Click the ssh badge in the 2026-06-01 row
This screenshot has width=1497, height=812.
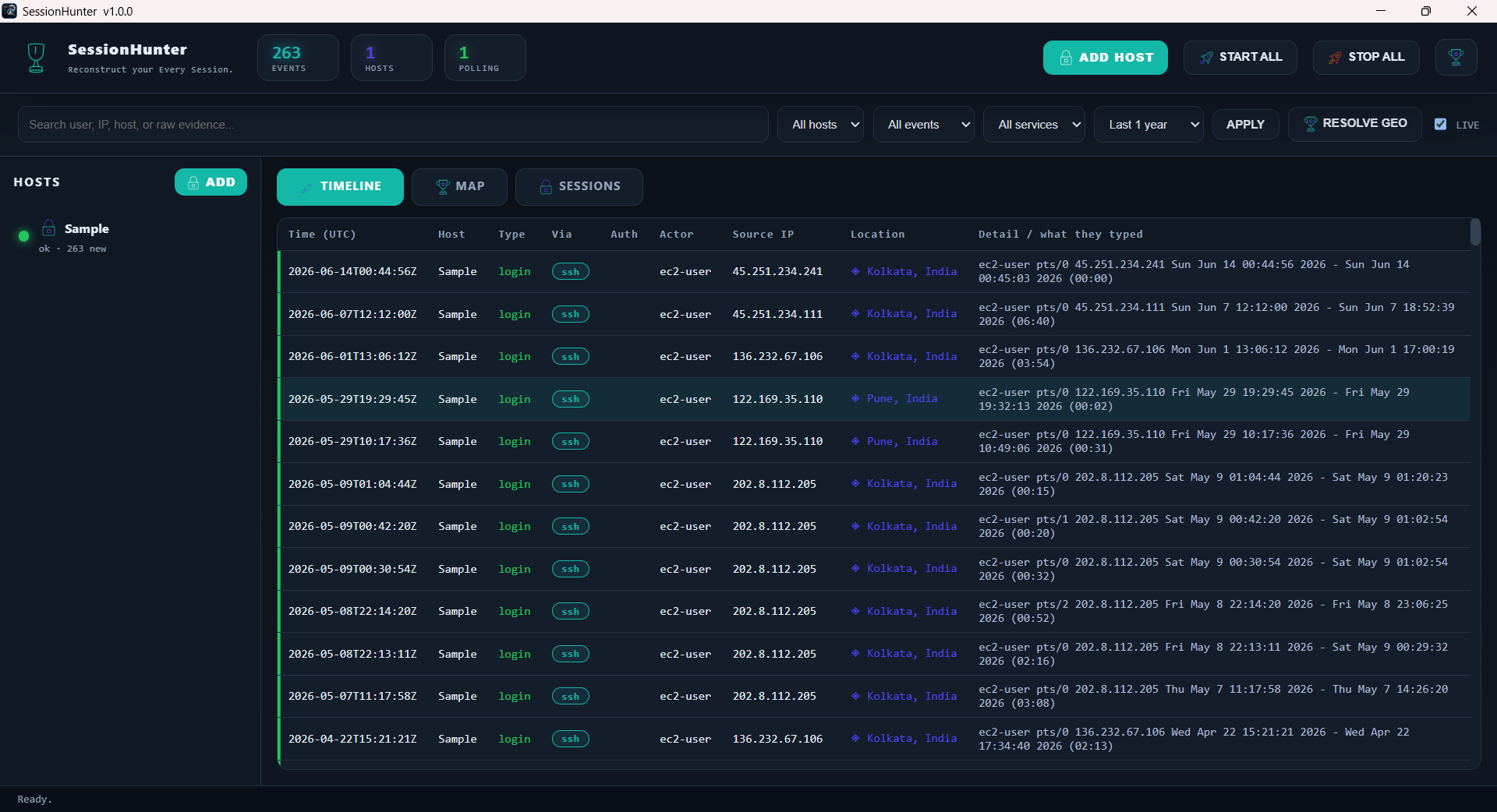(571, 357)
